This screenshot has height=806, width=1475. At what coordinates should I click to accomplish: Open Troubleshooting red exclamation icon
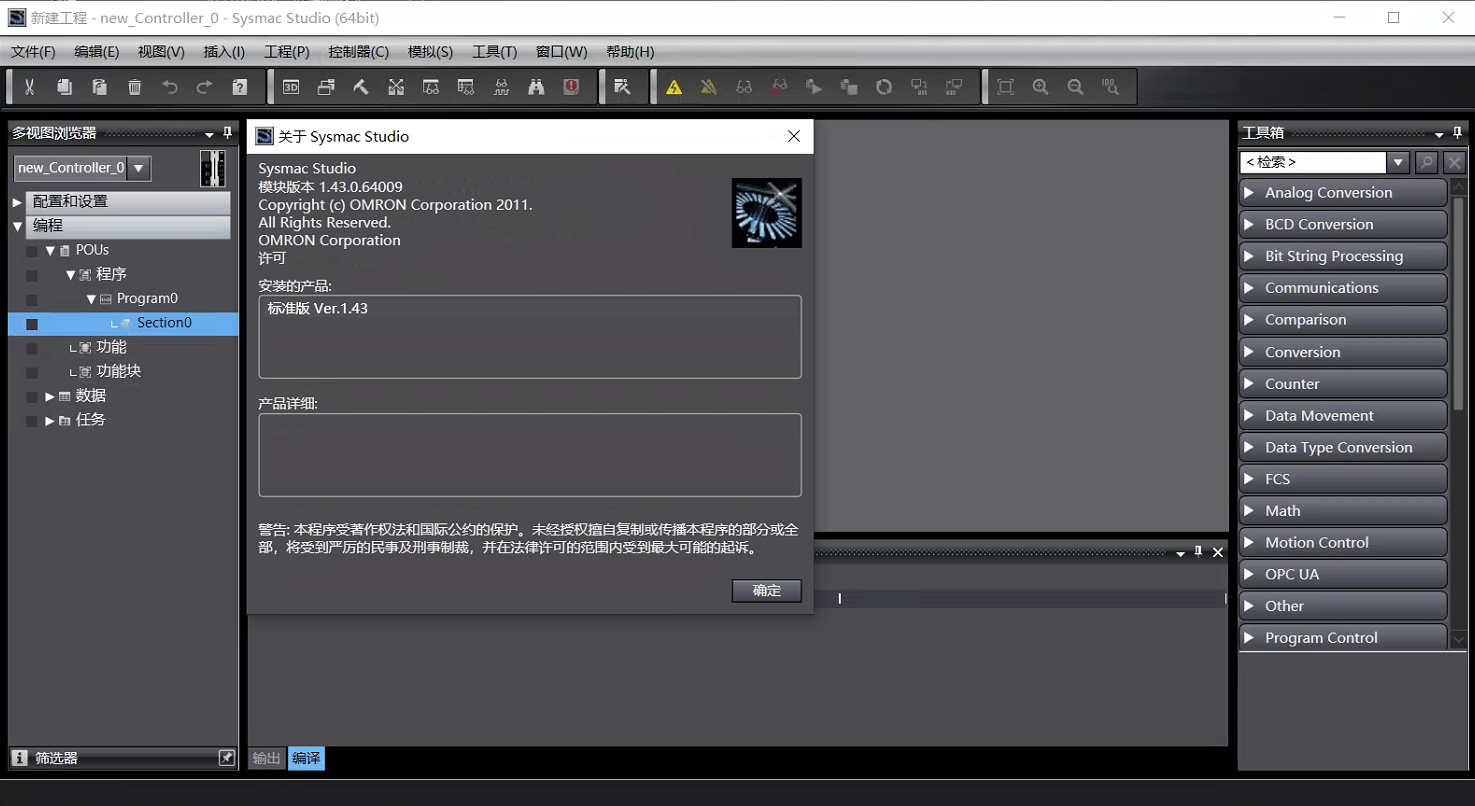click(x=571, y=87)
